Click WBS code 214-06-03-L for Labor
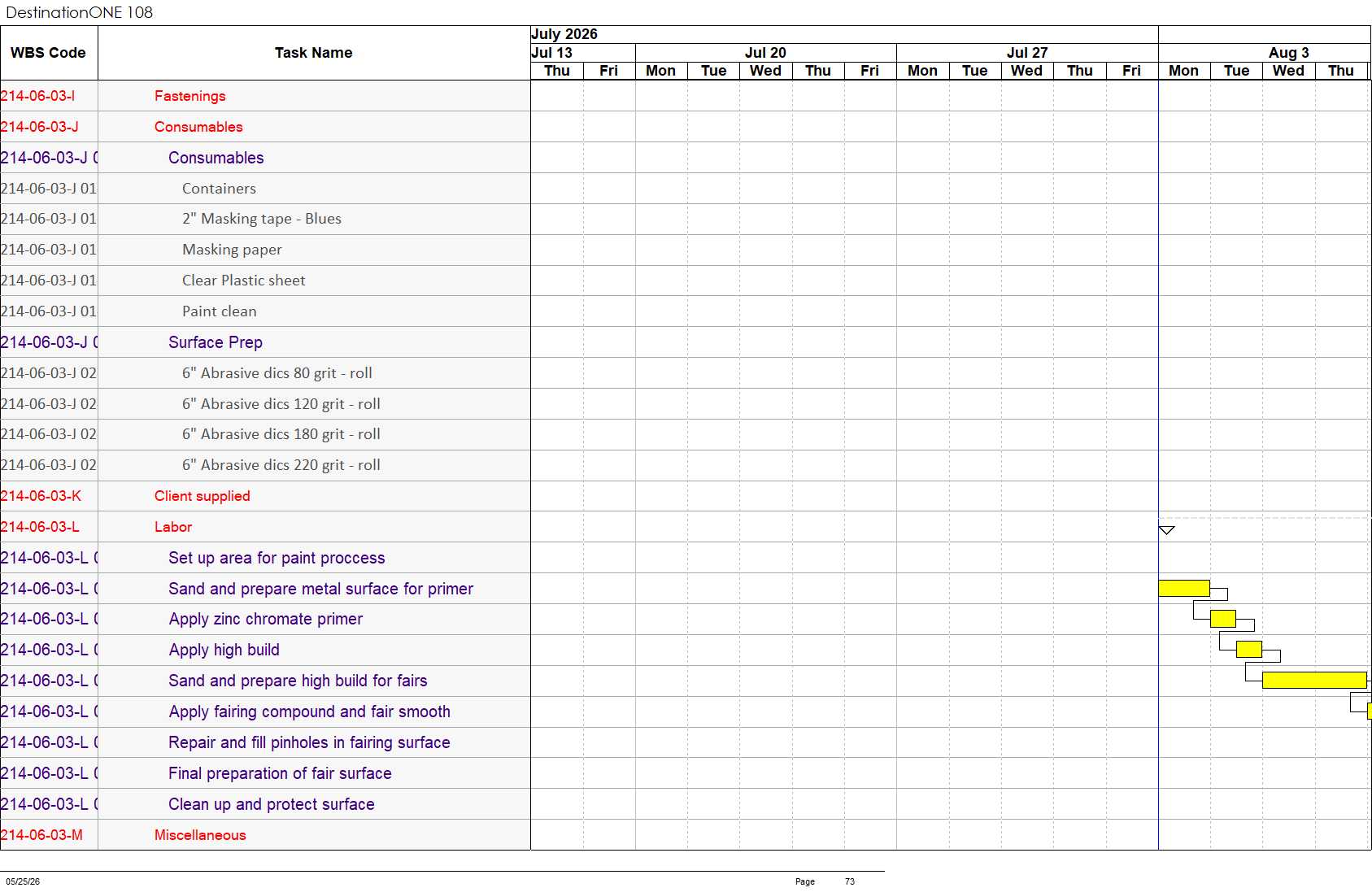 (40, 527)
